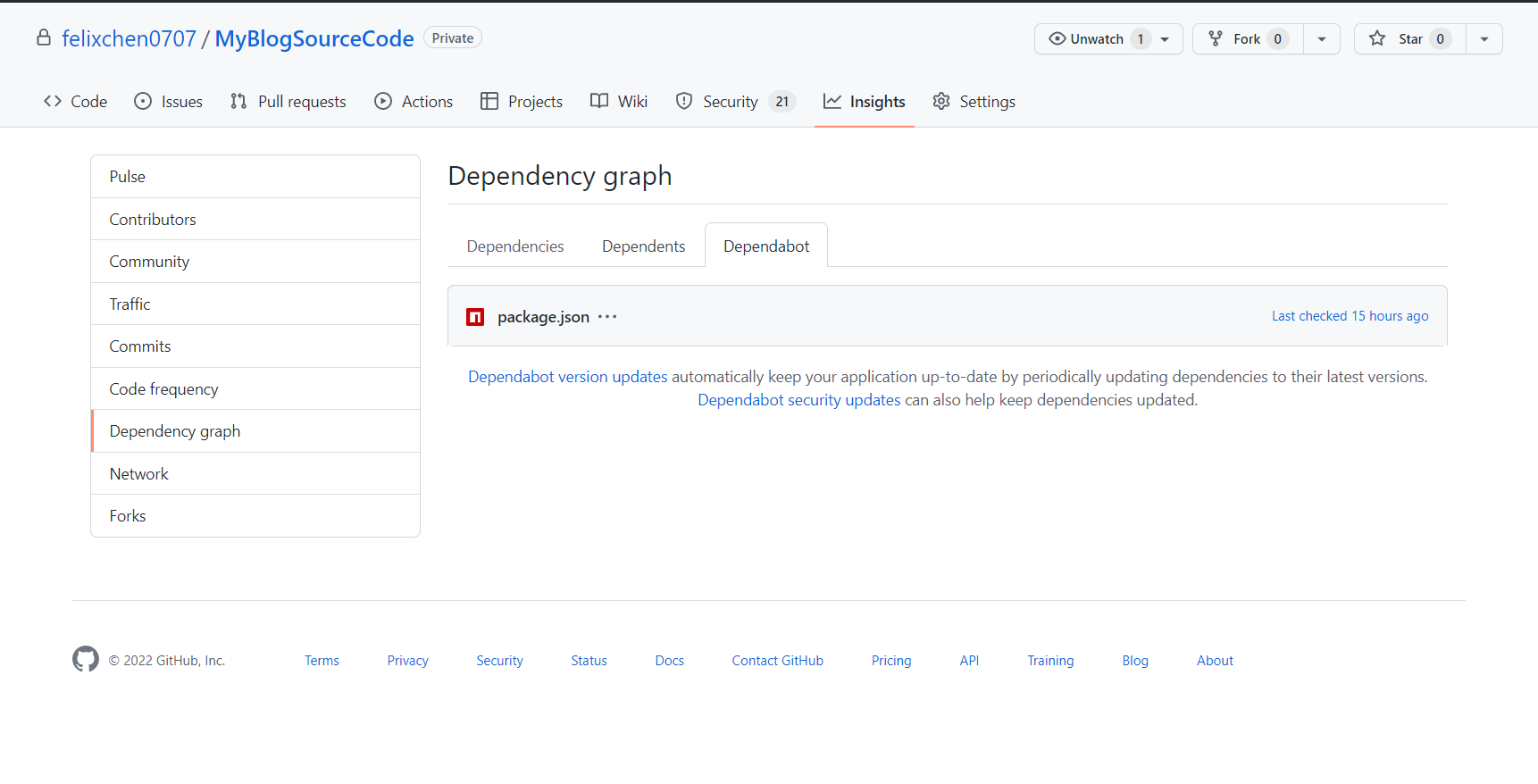Expand the Unwatch notifications dropdown arrow
Image resolution: width=1538 pixels, height=784 pixels.
[x=1165, y=39]
